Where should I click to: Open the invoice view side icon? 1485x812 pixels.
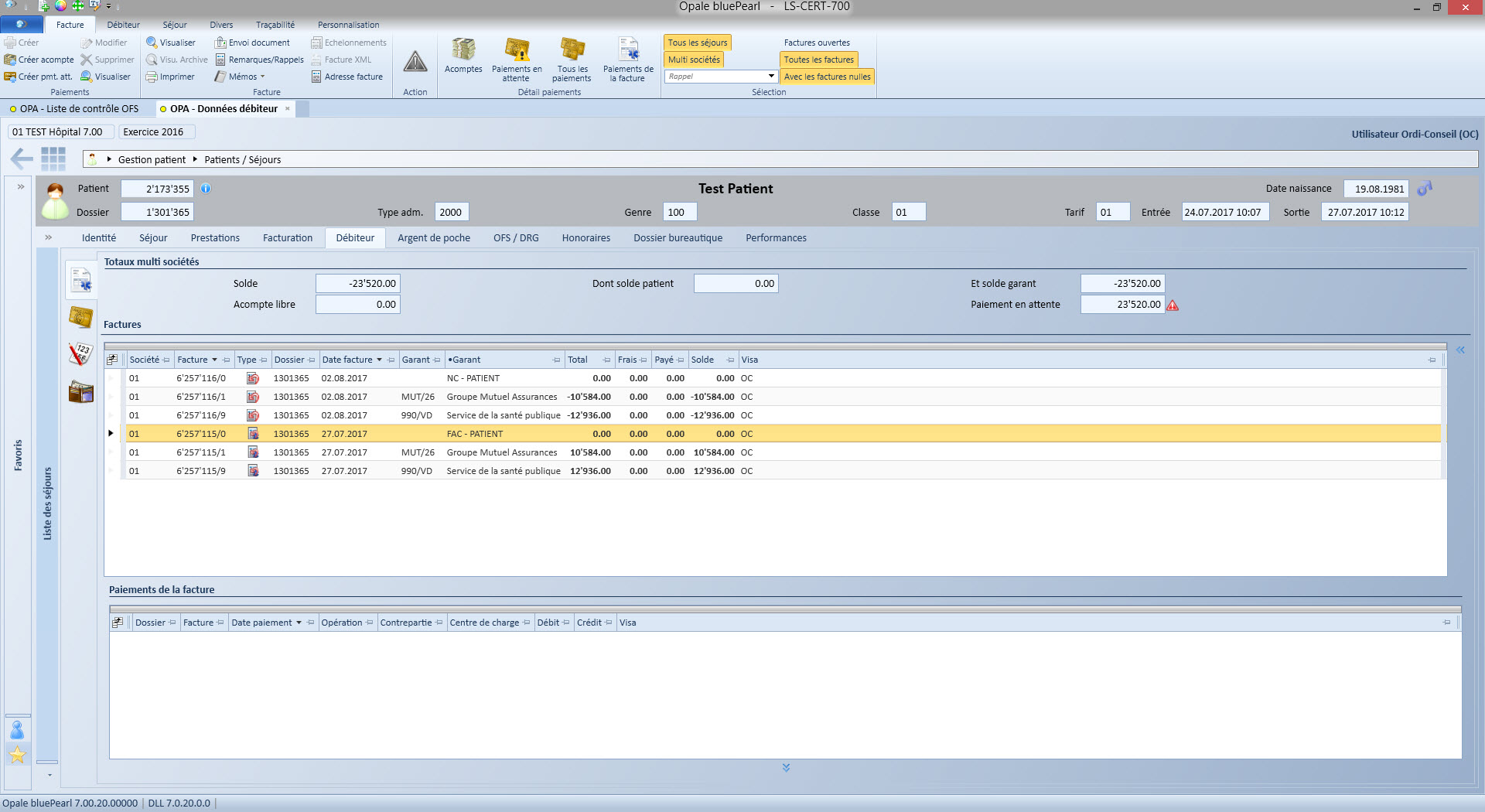pyautogui.click(x=80, y=279)
